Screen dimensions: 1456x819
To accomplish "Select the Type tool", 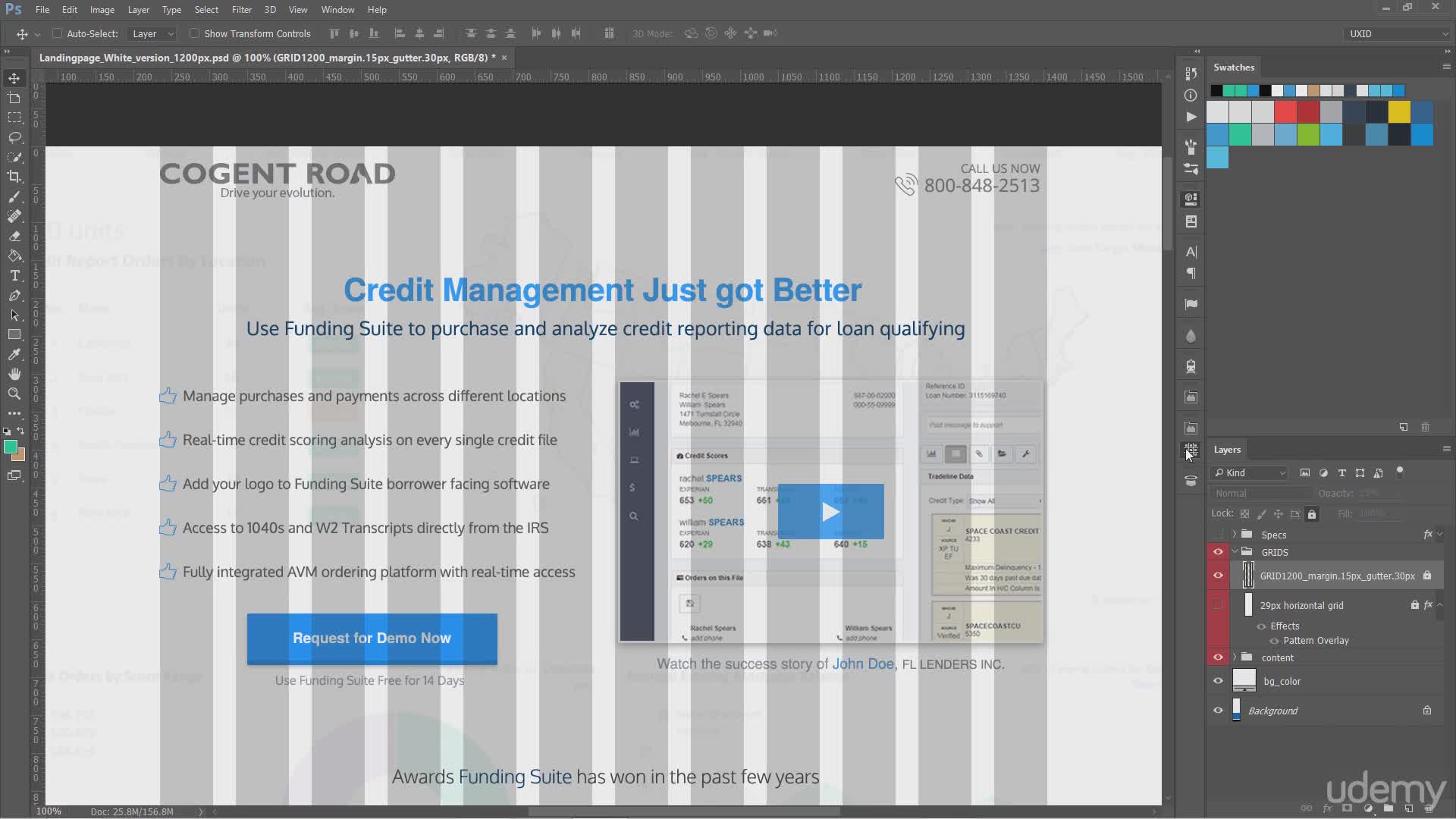I will pos(14,275).
